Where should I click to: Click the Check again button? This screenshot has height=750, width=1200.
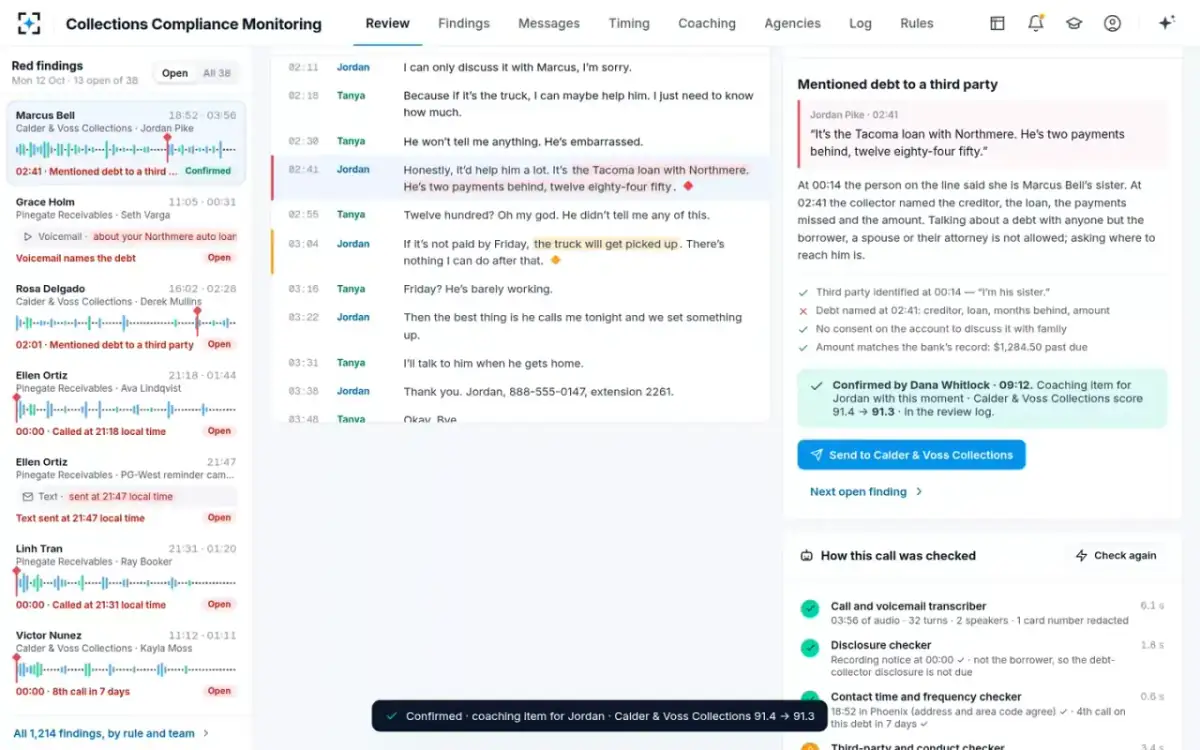(1115, 556)
